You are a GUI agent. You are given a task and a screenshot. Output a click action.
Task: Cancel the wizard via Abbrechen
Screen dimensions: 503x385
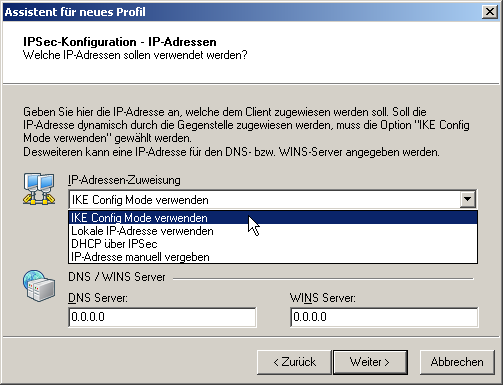[x=457, y=362]
